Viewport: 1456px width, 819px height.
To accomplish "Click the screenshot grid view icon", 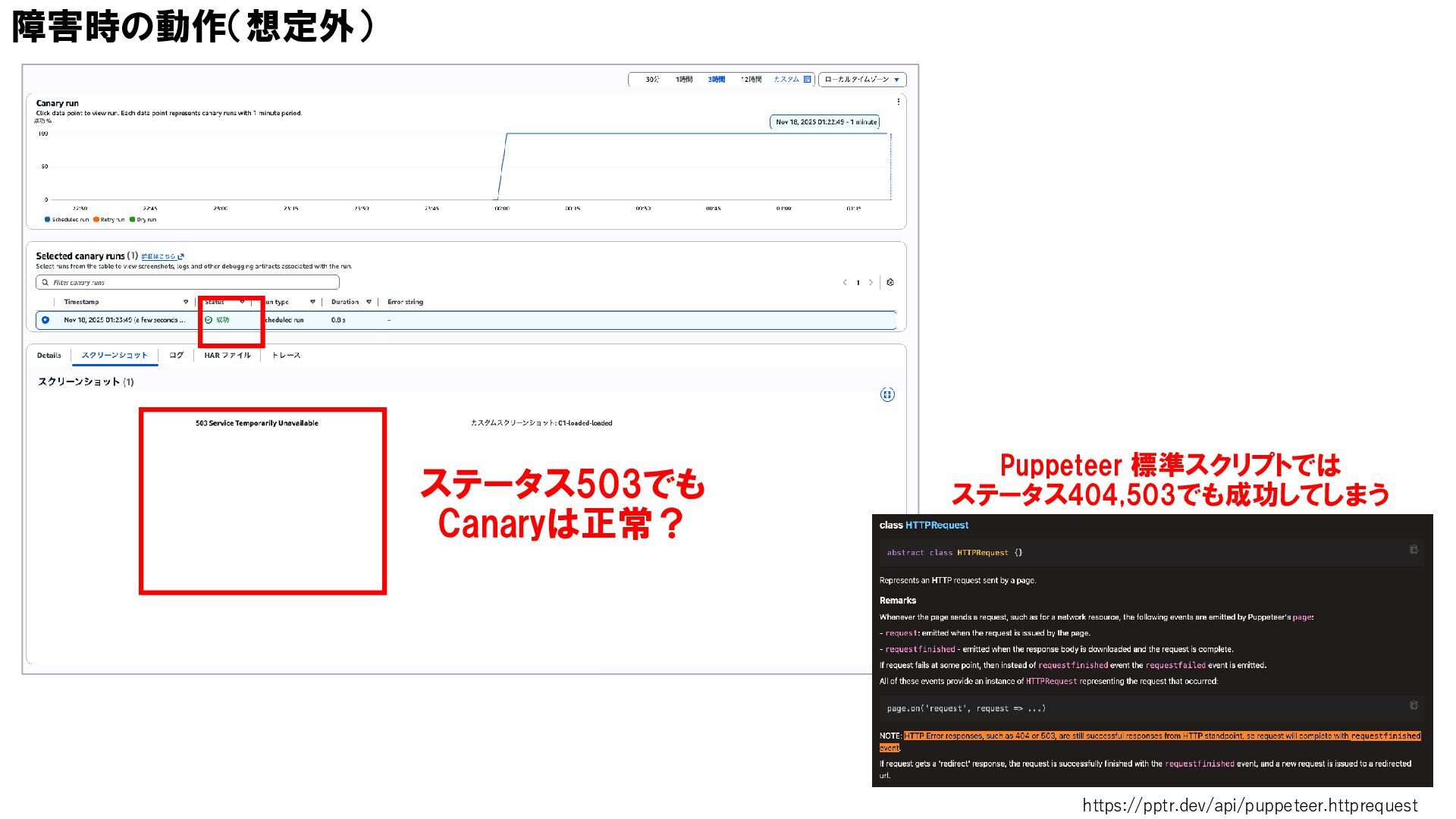I will [x=887, y=394].
